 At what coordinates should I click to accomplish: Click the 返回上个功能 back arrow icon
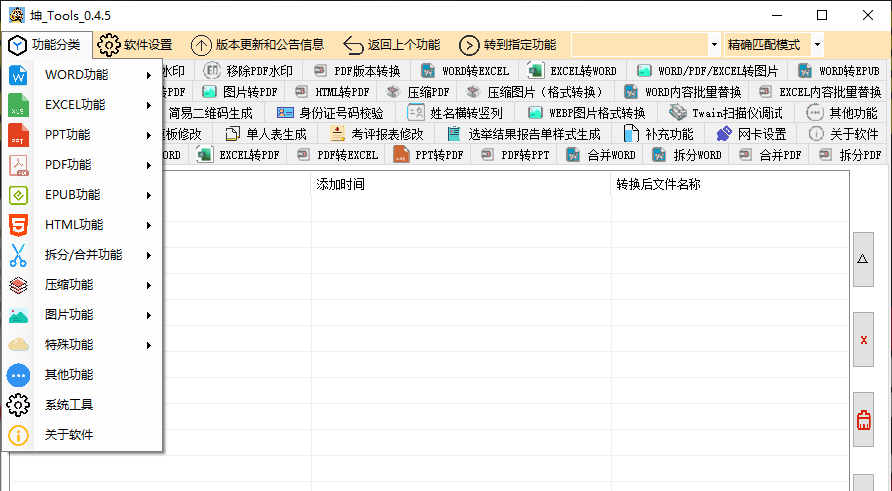(x=353, y=45)
